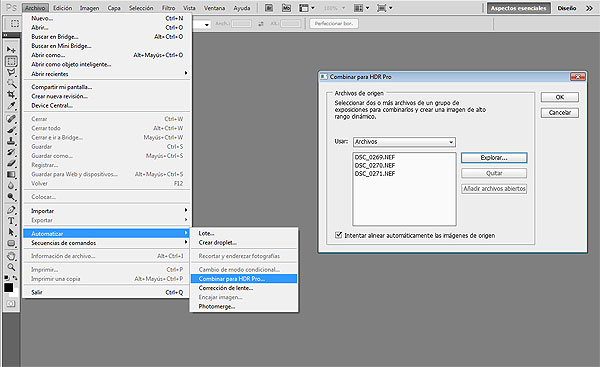Select the Clone Stamp tool
The height and width of the screenshot is (367, 600).
coord(11,141)
